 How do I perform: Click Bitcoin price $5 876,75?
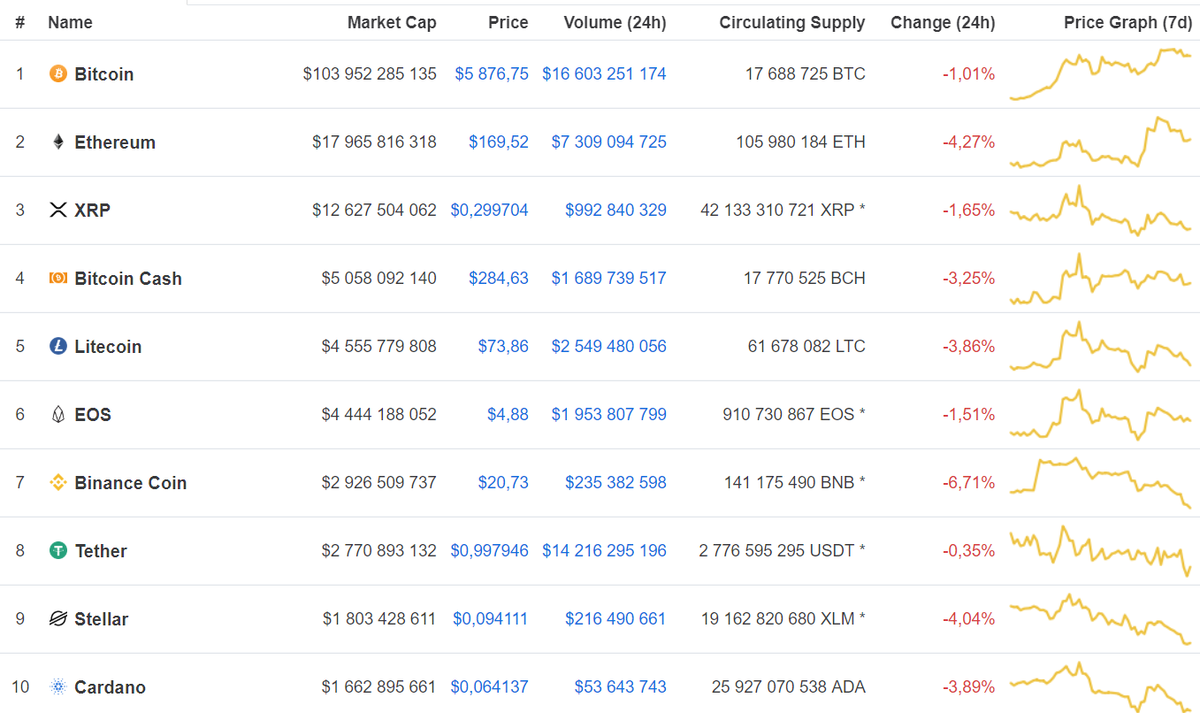pyautogui.click(x=492, y=74)
